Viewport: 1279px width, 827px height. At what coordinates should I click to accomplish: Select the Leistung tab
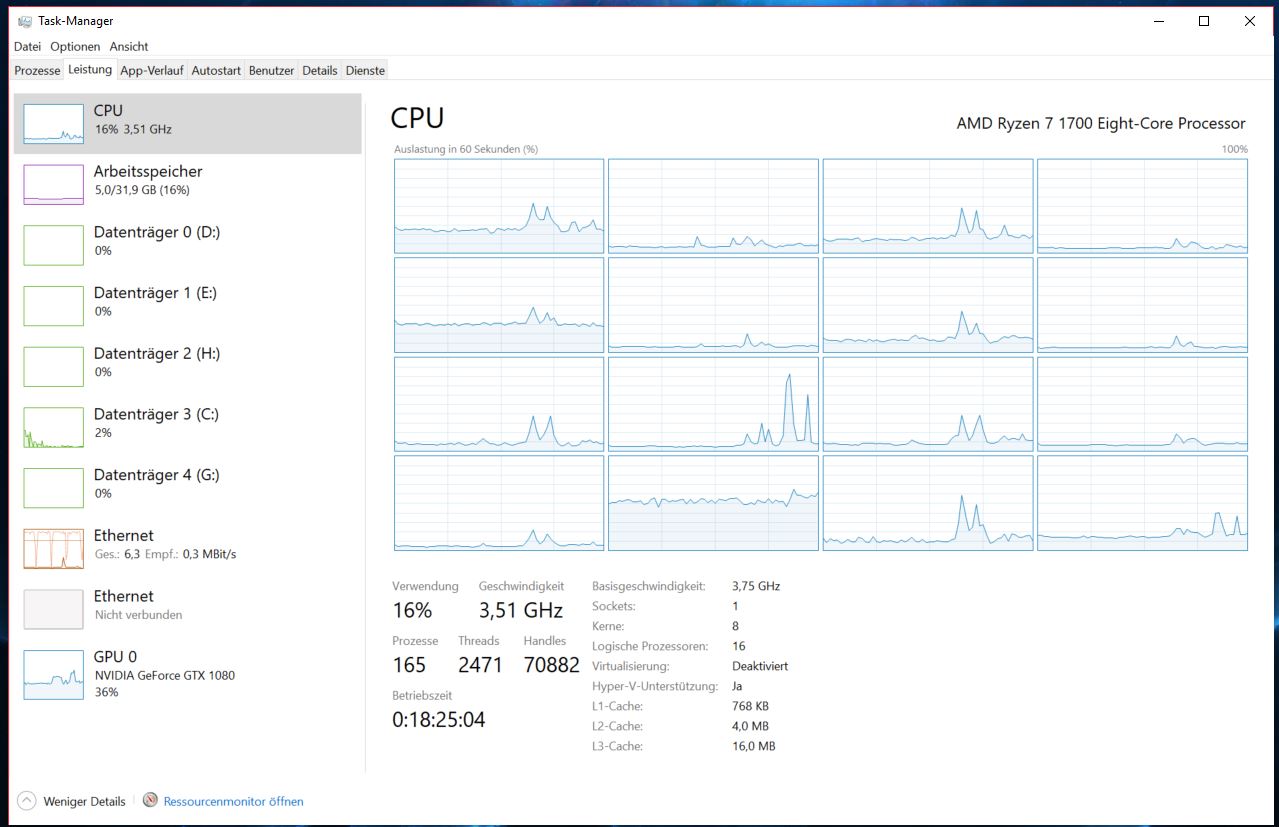click(90, 70)
